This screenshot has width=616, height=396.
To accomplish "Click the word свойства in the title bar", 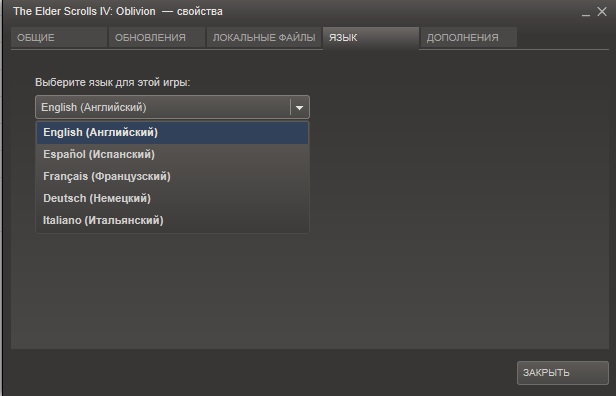I will pos(200,11).
